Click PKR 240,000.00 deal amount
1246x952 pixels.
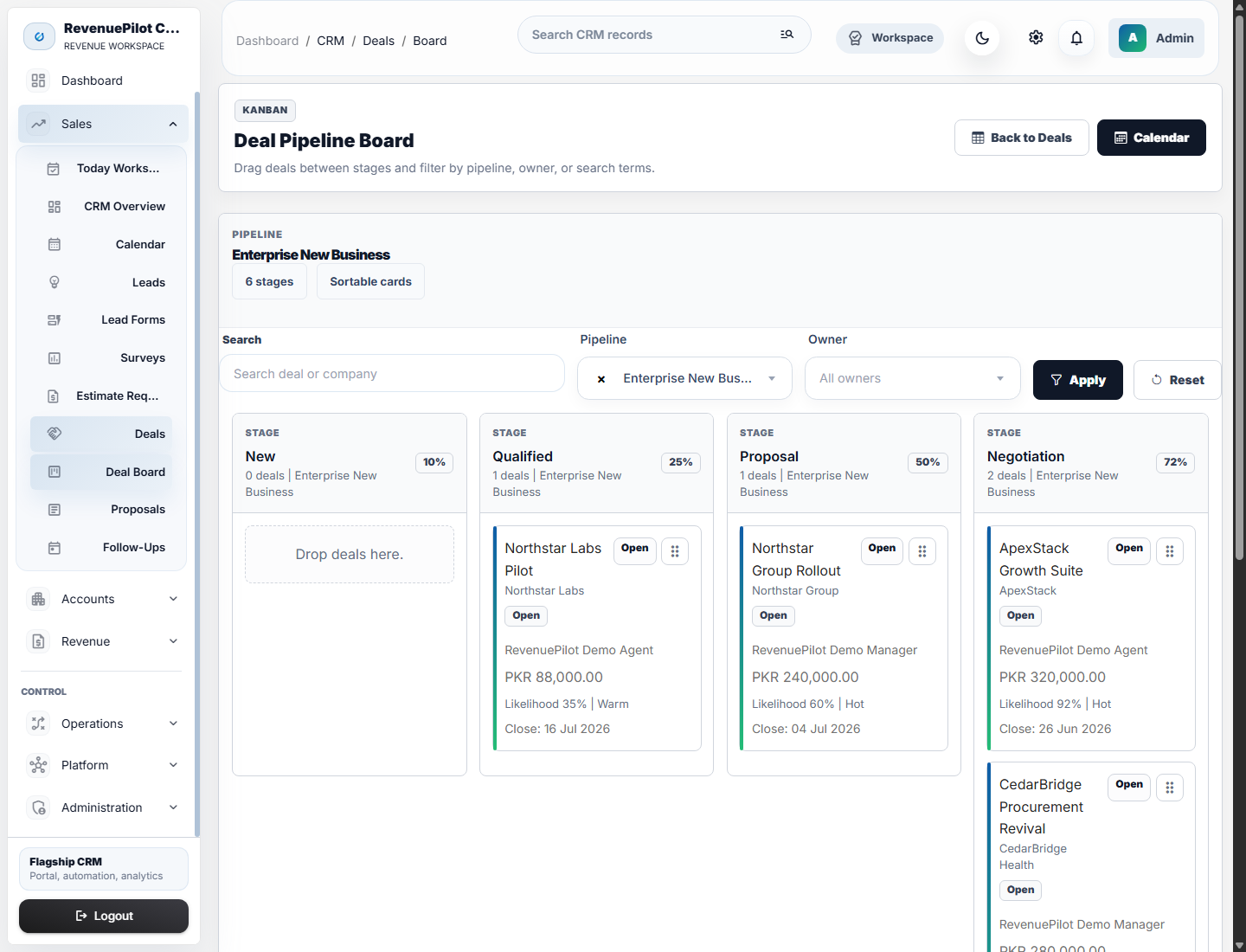click(x=806, y=677)
